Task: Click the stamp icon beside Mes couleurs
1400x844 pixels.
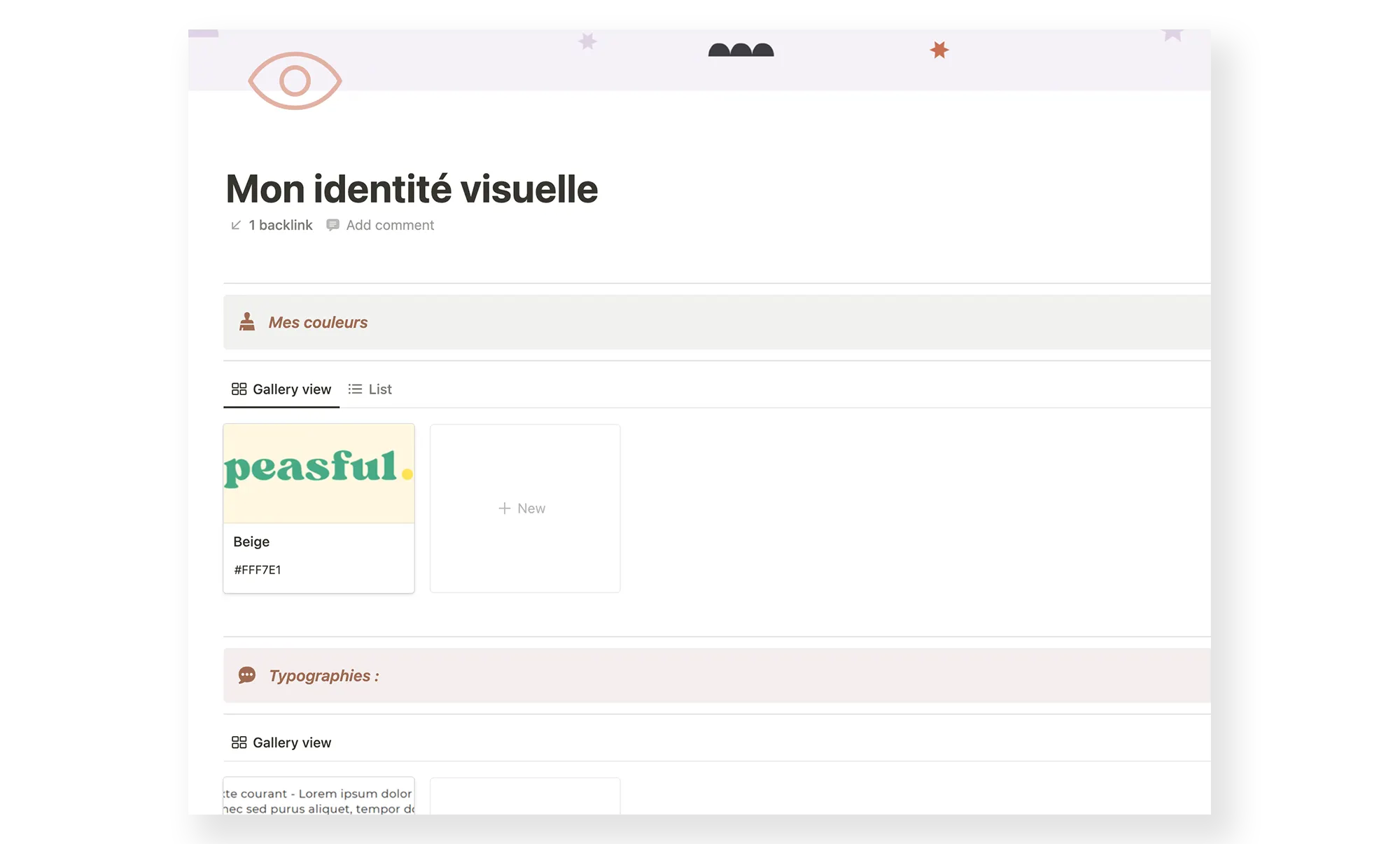Action: point(247,321)
